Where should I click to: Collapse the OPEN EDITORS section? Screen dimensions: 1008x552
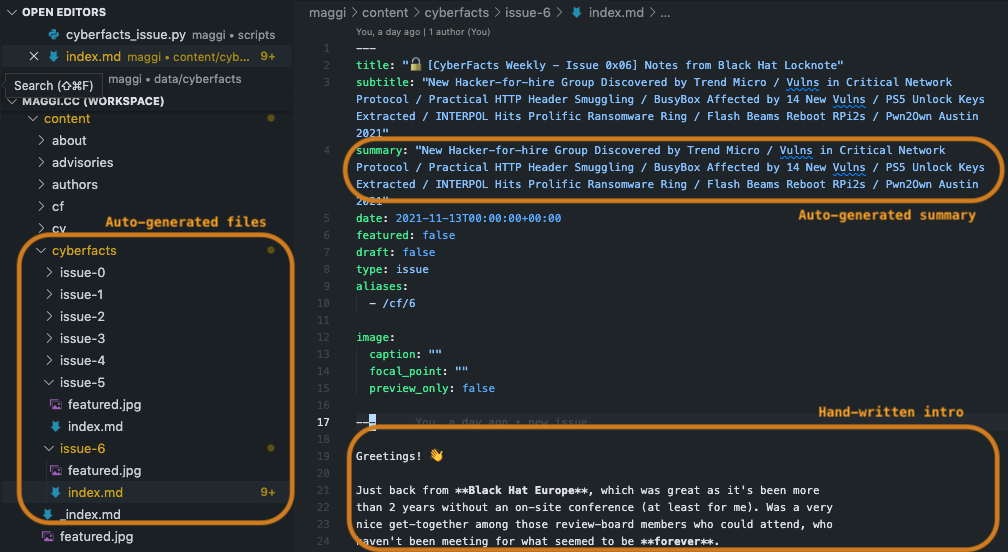click(x=12, y=13)
